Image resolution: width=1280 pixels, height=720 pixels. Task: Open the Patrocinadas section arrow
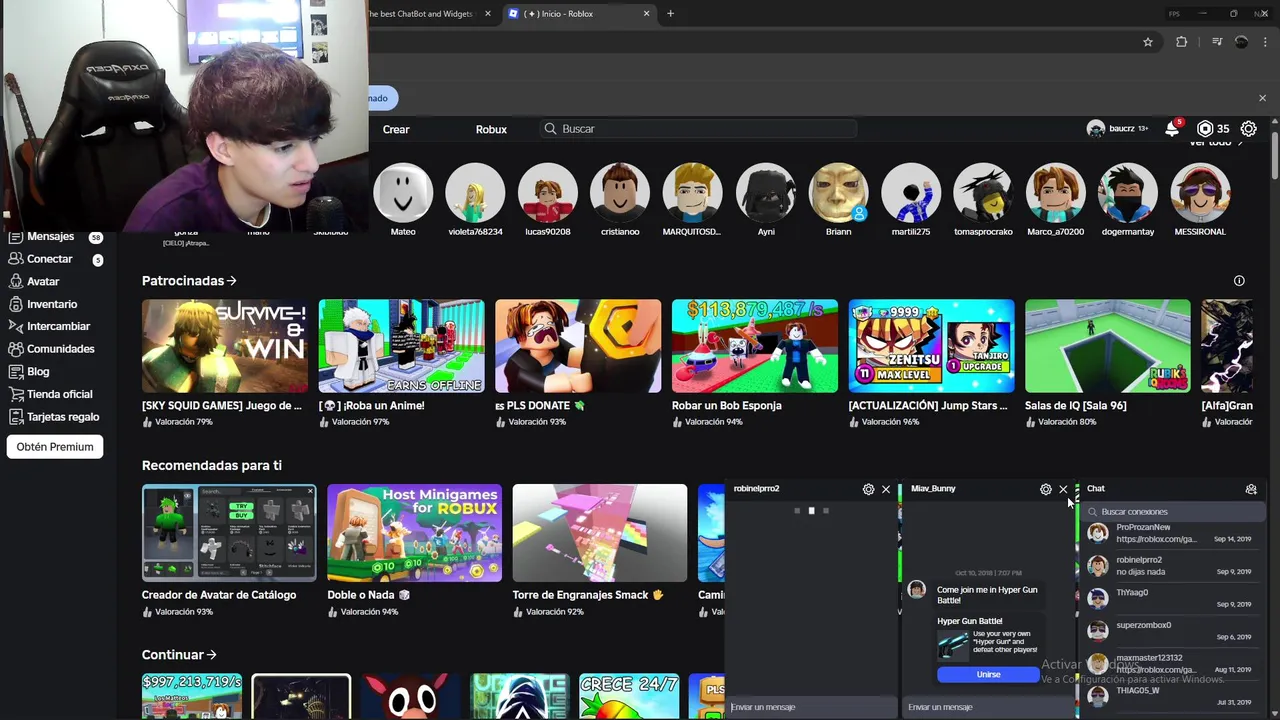coord(232,281)
